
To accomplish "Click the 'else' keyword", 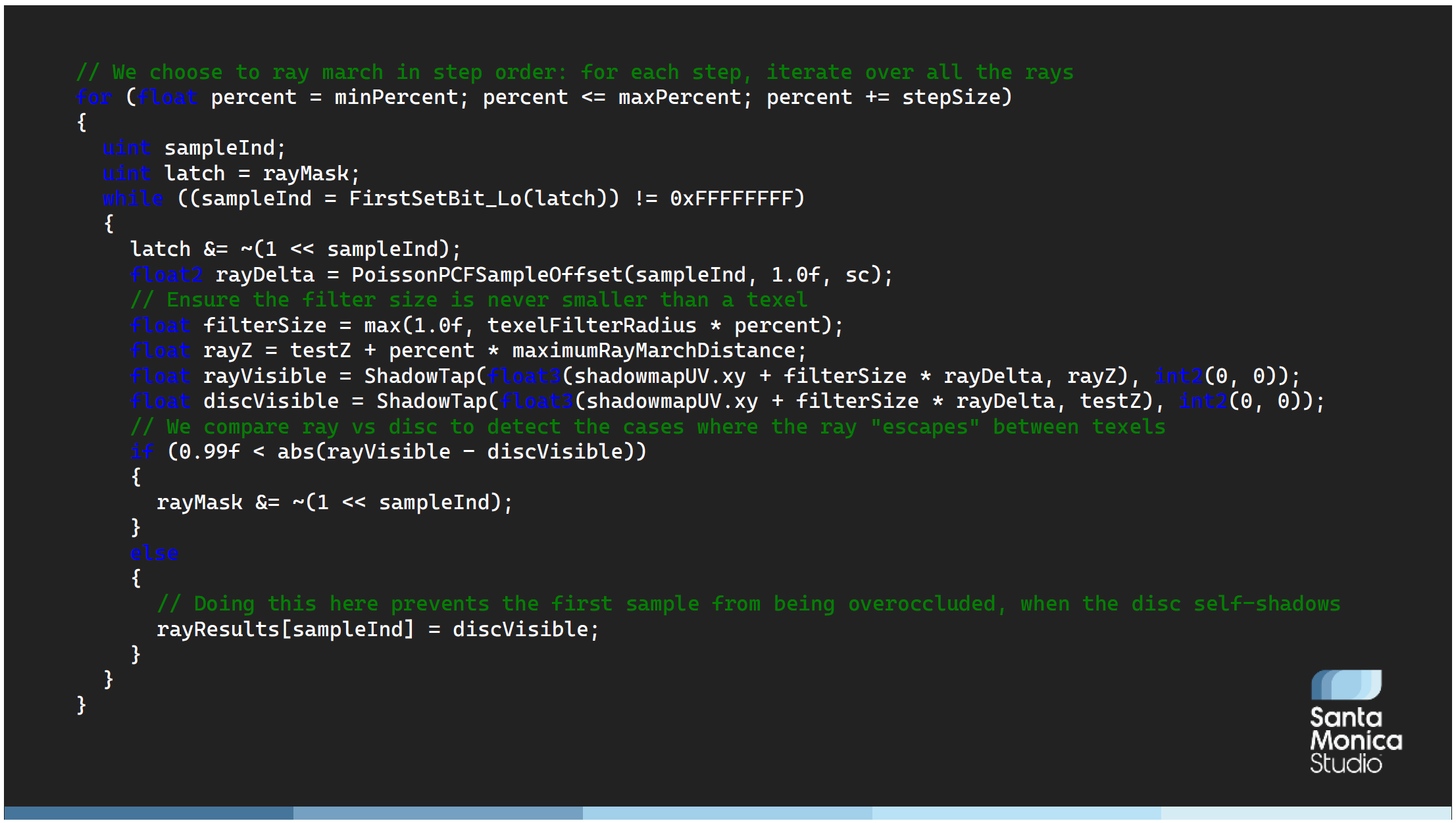I will (x=153, y=553).
